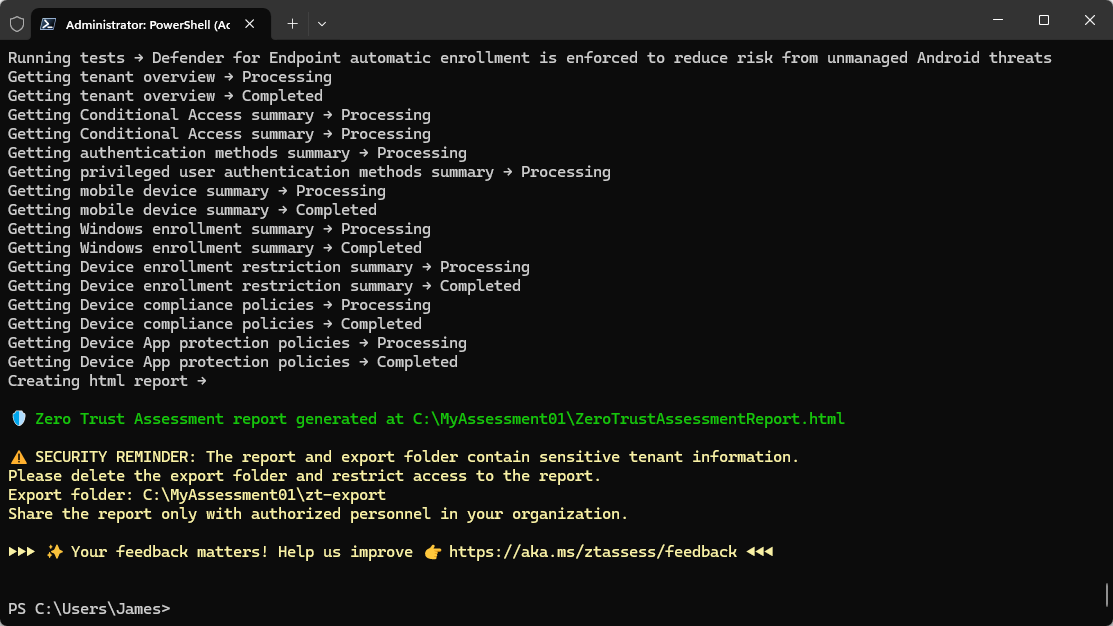The width and height of the screenshot is (1113, 626).
Task: Click the terminal scrollbar thumb
Action: pos(1106,594)
